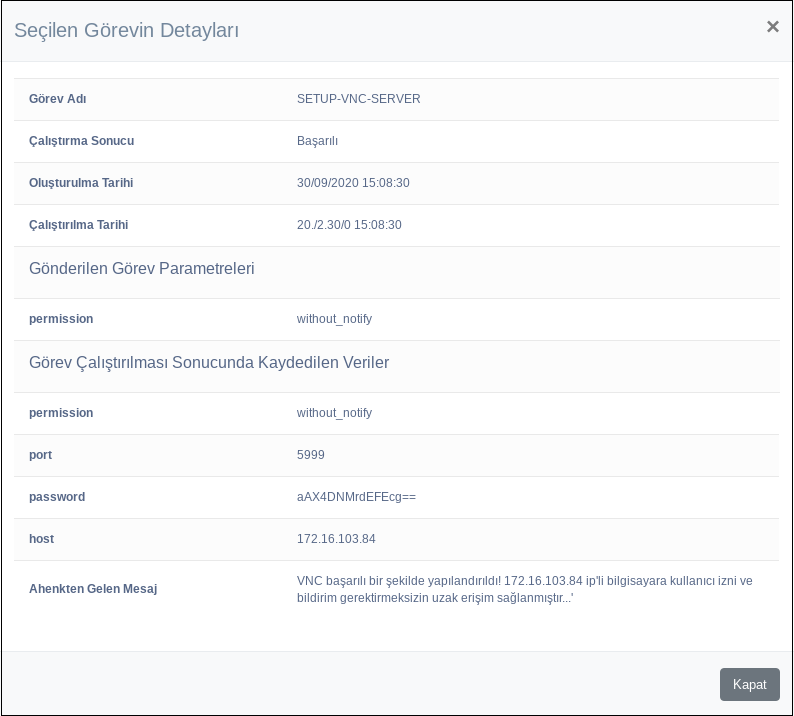The image size is (794, 716).
Task: Select the 'Çalıştırılma Tarihi' label
Action: pos(78,225)
